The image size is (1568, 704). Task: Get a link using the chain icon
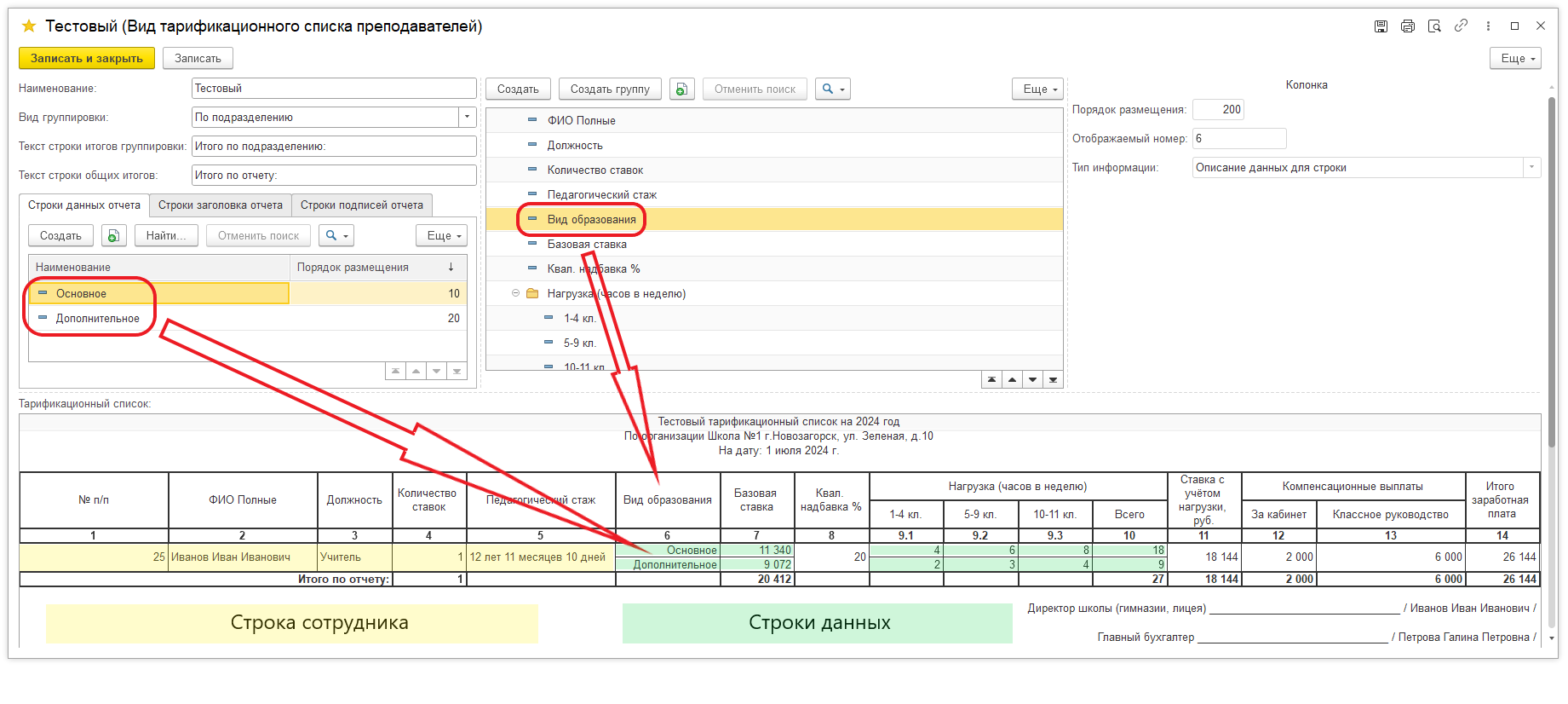pos(1462,26)
